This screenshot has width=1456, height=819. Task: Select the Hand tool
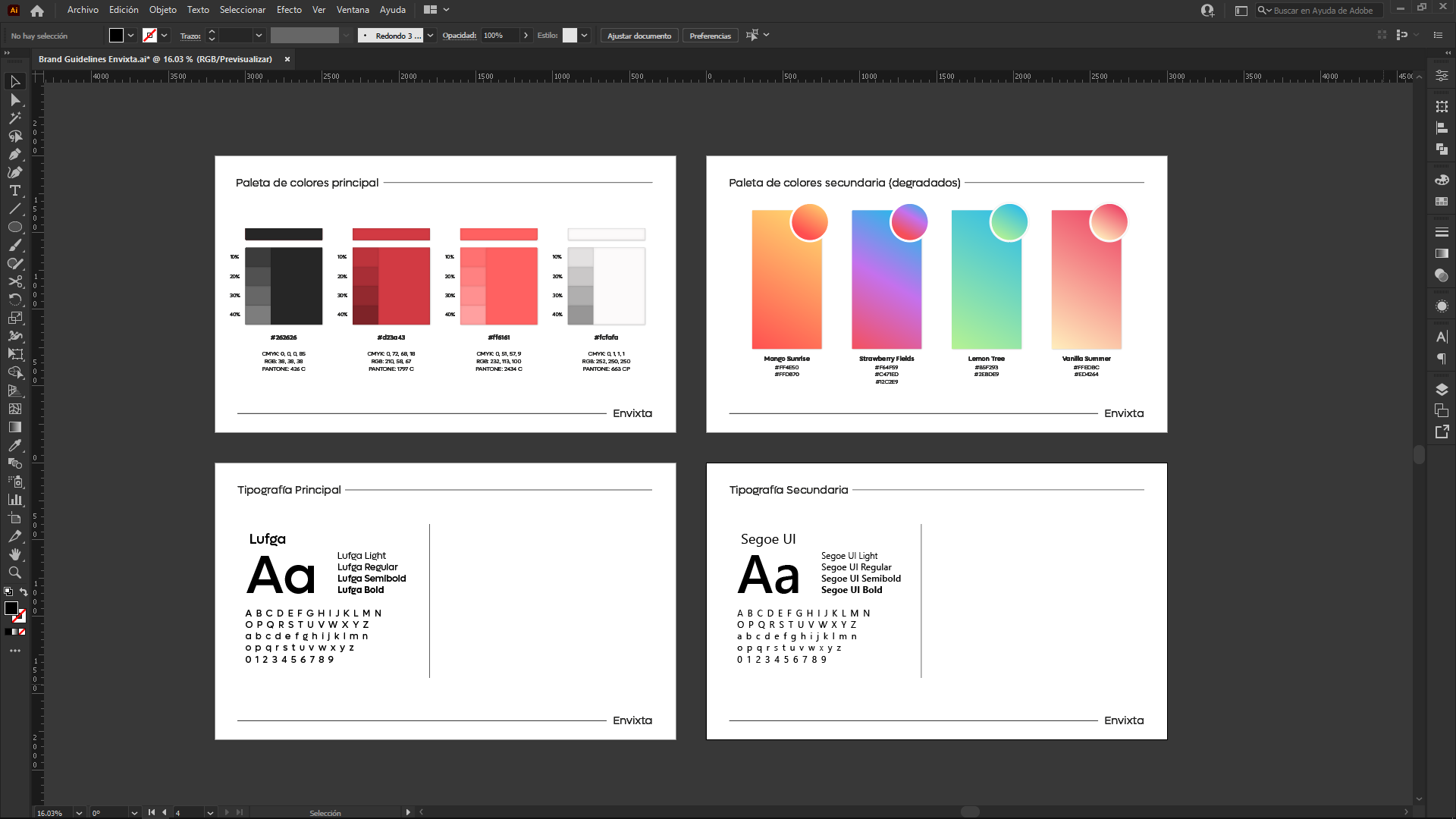15,554
